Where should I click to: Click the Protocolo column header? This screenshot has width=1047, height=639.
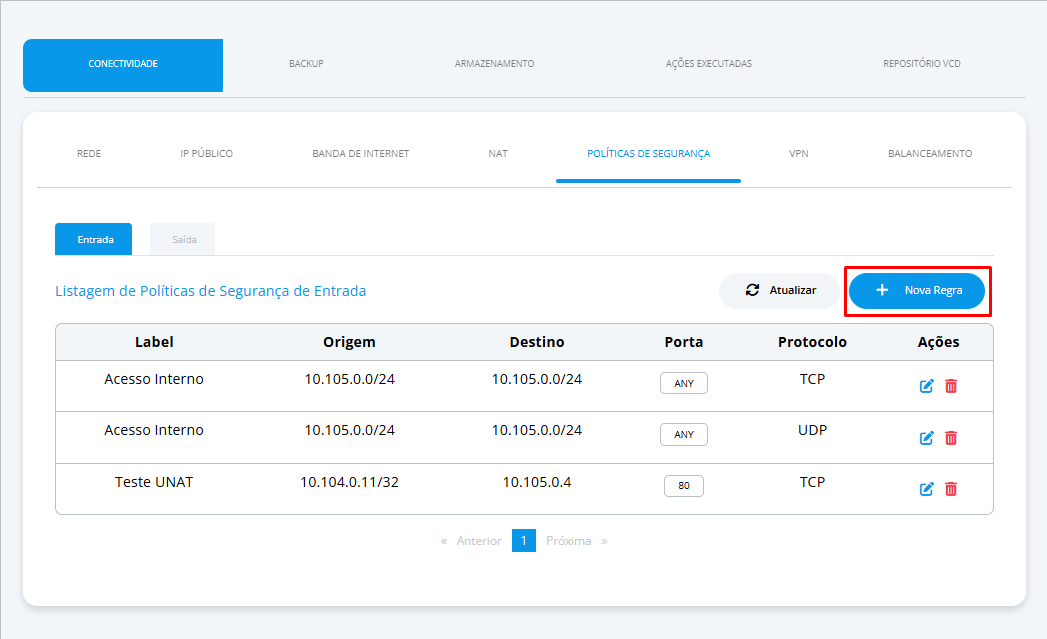[812, 342]
